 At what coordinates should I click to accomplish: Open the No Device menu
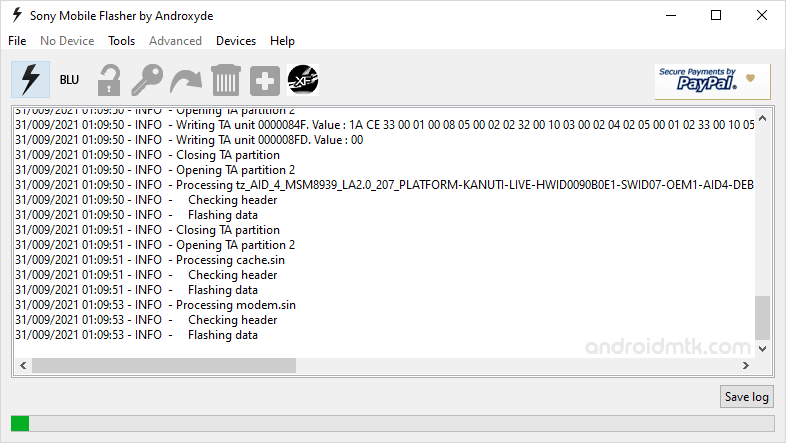tap(67, 41)
